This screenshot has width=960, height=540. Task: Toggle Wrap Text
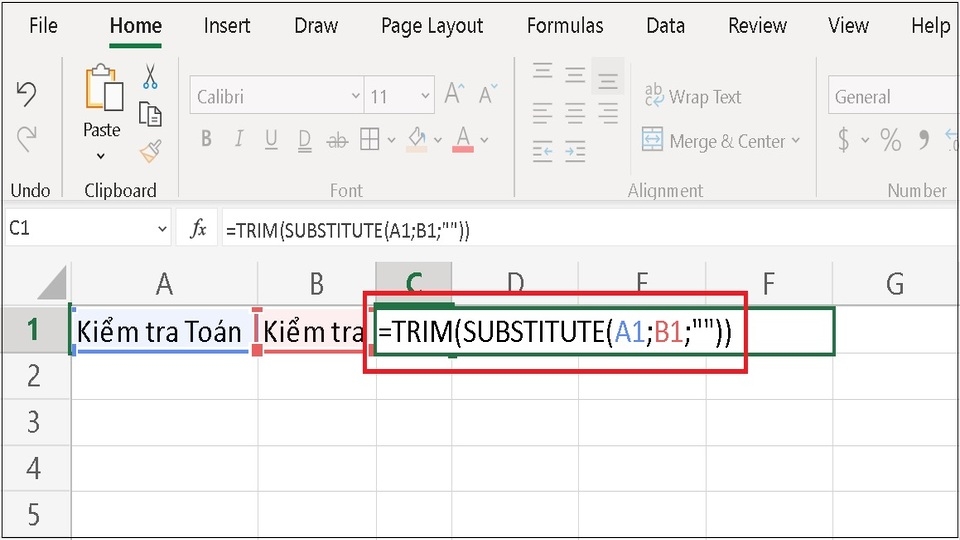tap(692, 96)
